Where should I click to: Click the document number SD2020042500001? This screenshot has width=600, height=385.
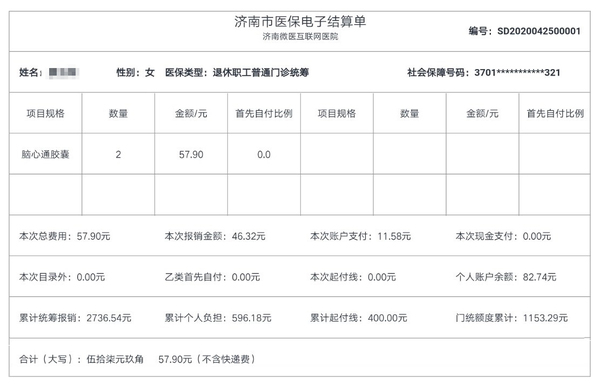click(x=539, y=31)
